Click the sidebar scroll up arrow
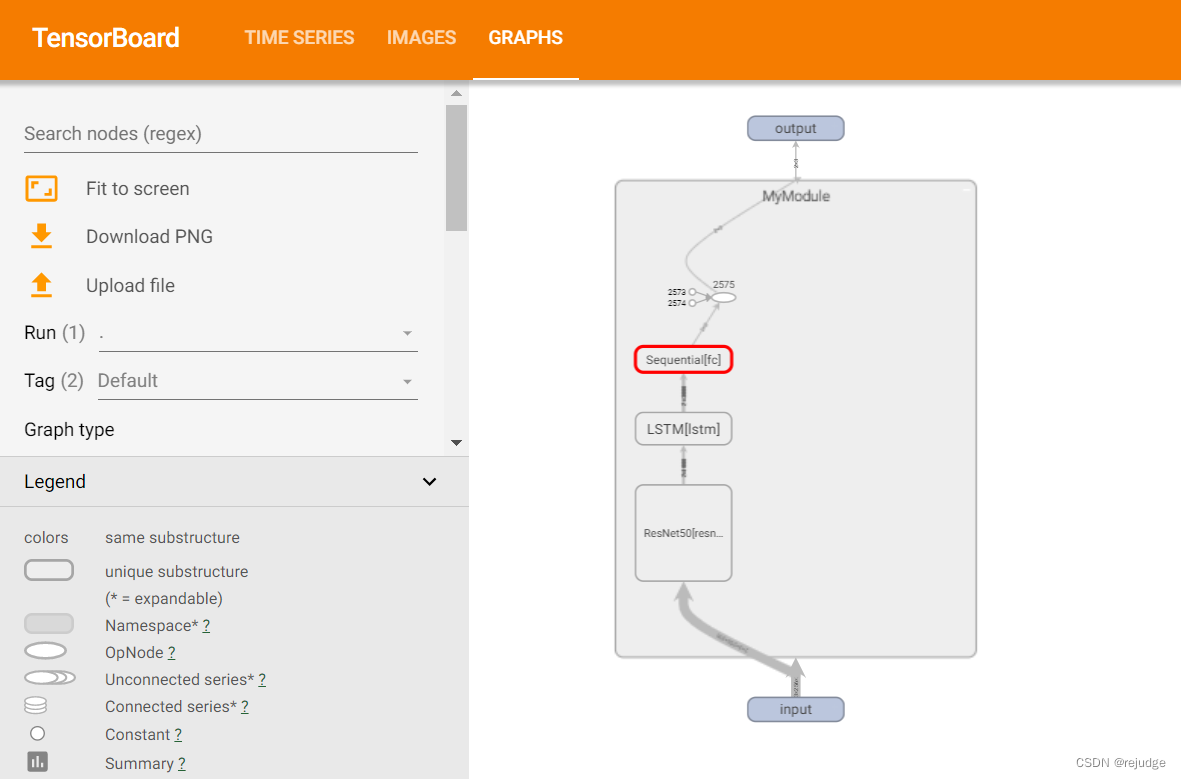Image resolution: width=1181 pixels, height=779 pixels. [456, 93]
